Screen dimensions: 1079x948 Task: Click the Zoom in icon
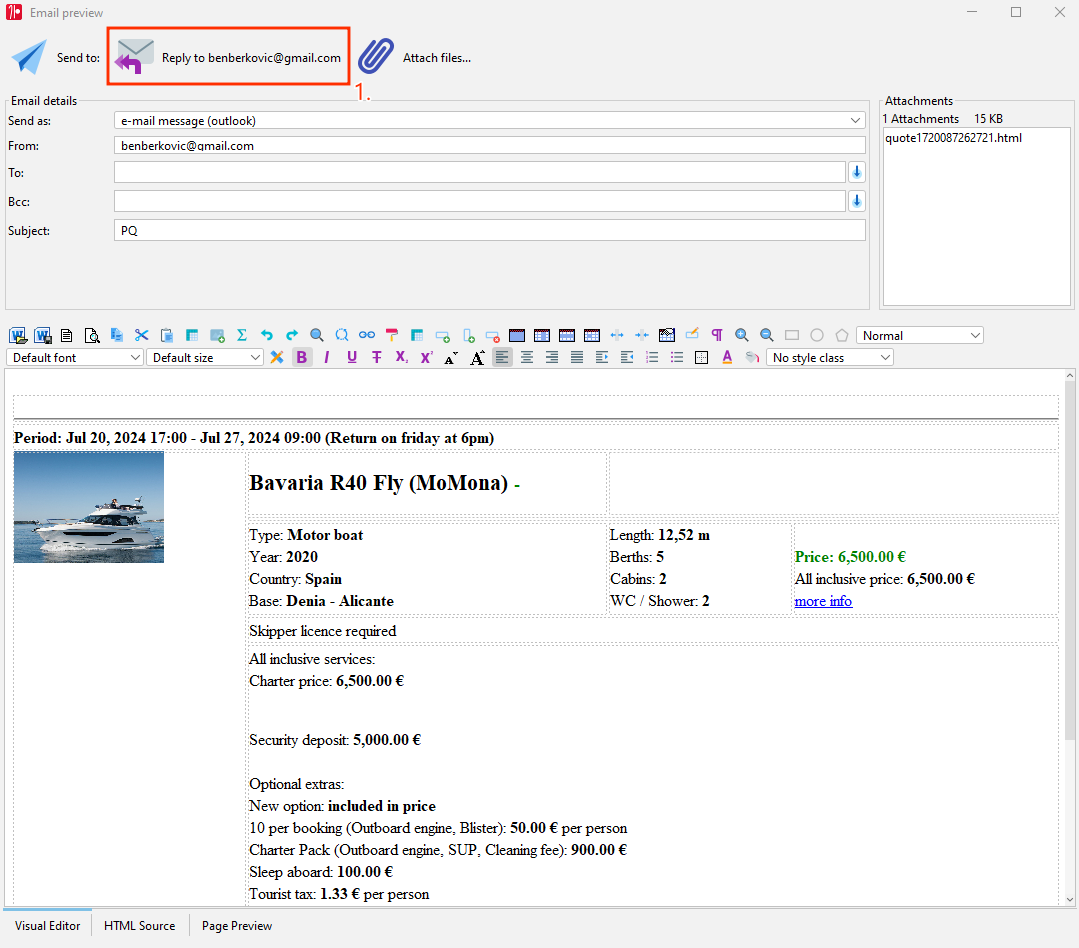pos(742,335)
